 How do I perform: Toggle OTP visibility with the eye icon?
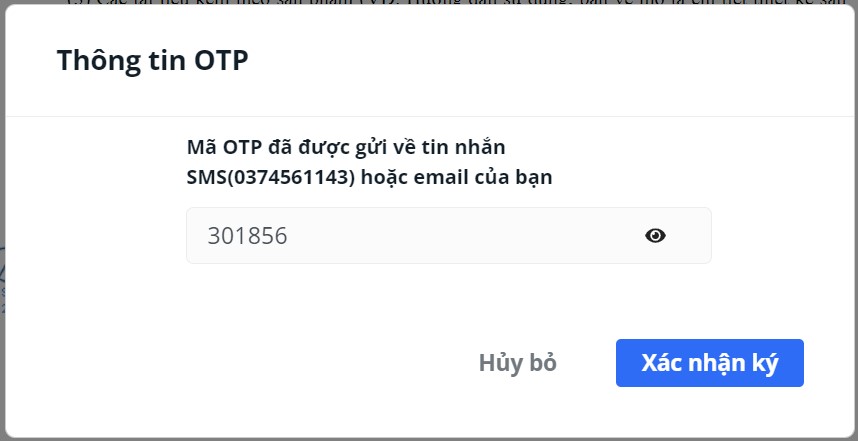click(x=655, y=235)
